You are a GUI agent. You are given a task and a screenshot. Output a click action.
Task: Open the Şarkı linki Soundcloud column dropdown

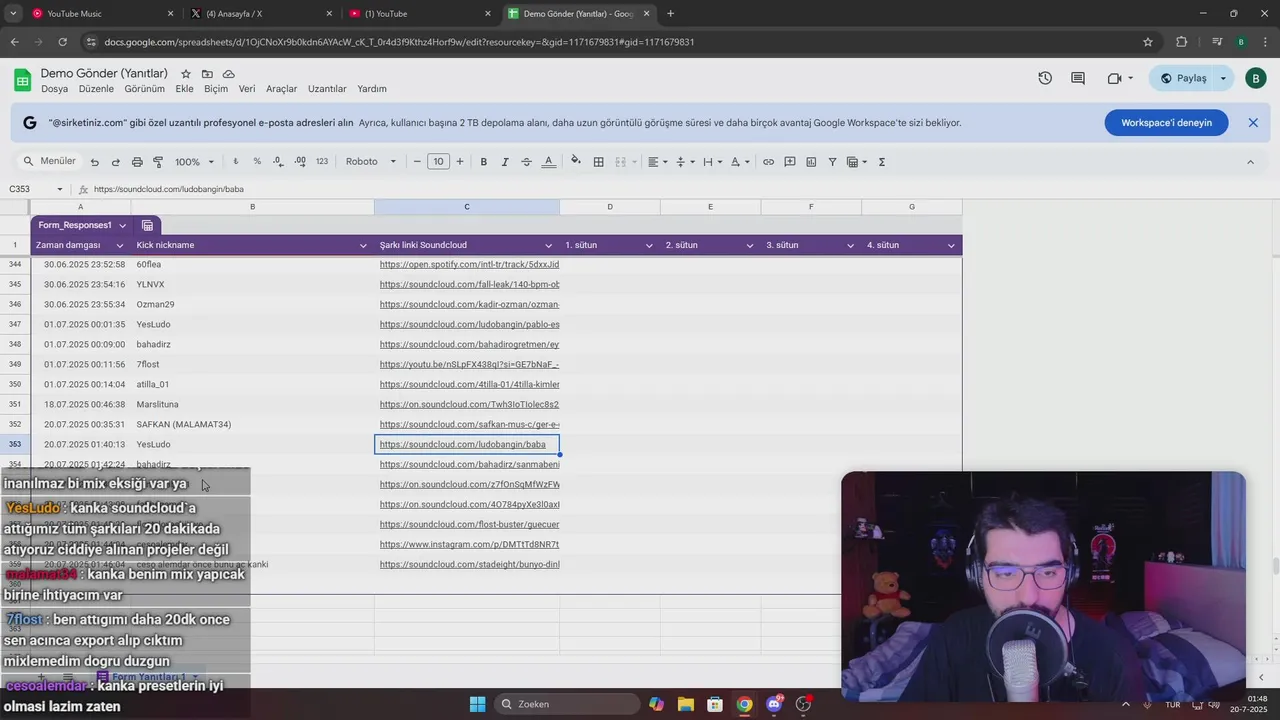click(x=548, y=246)
